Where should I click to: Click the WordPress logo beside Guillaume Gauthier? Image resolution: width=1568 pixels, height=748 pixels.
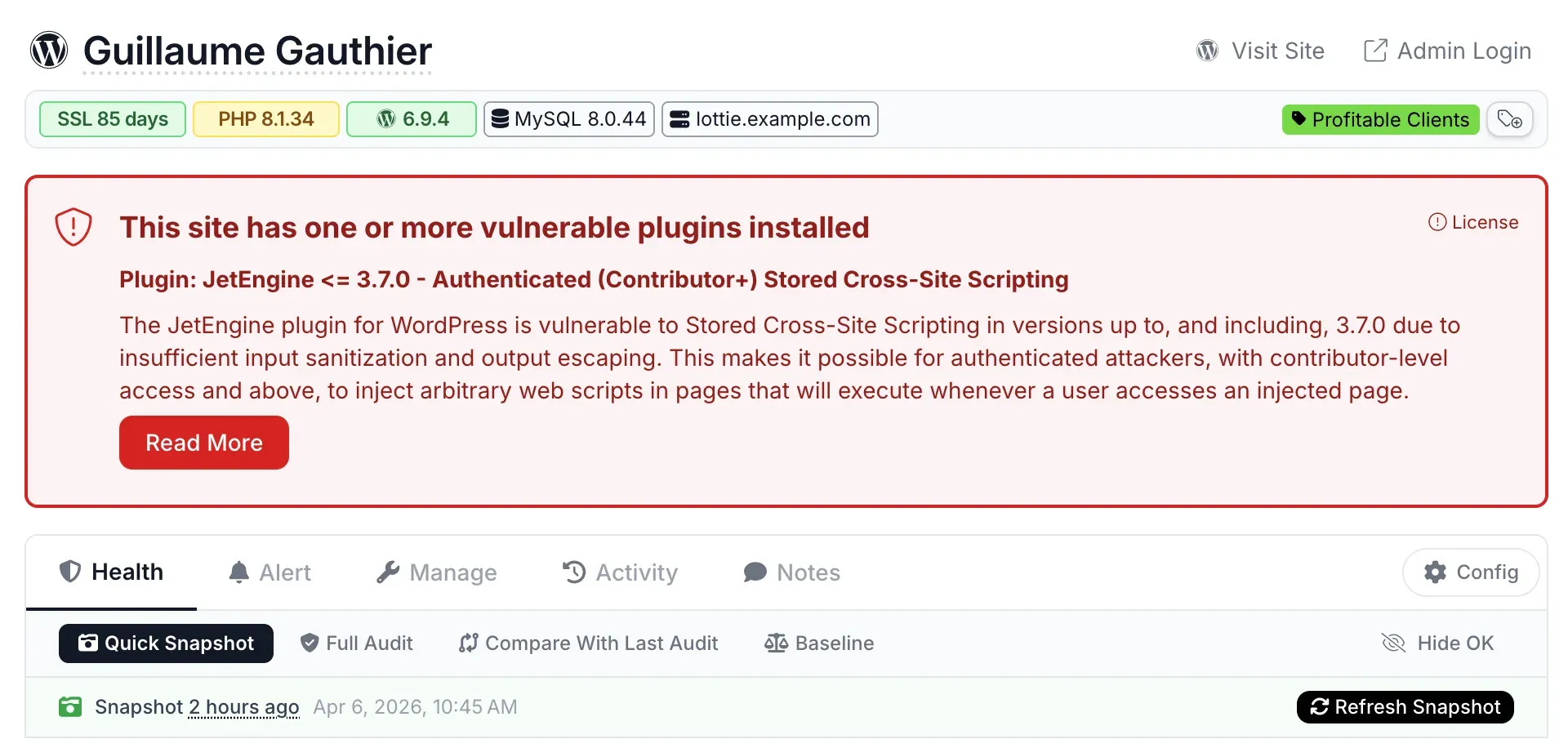(x=48, y=49)
